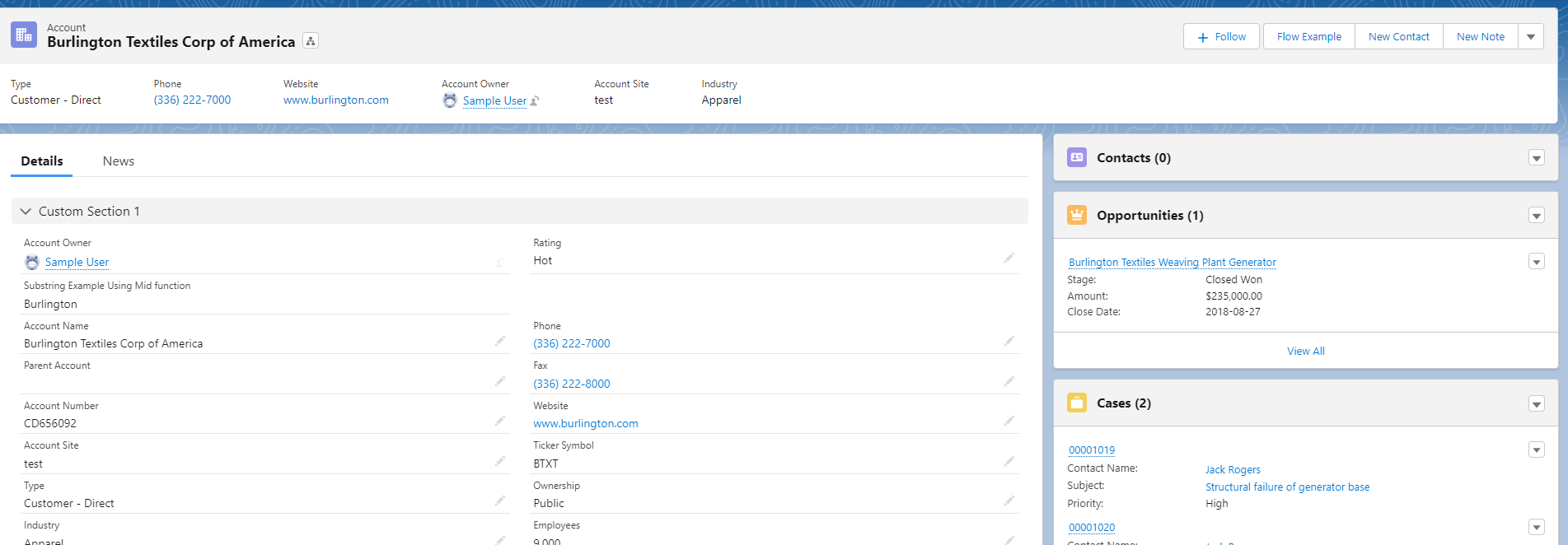
Task: Click the Phone number link in details
Action: [572, 343]
